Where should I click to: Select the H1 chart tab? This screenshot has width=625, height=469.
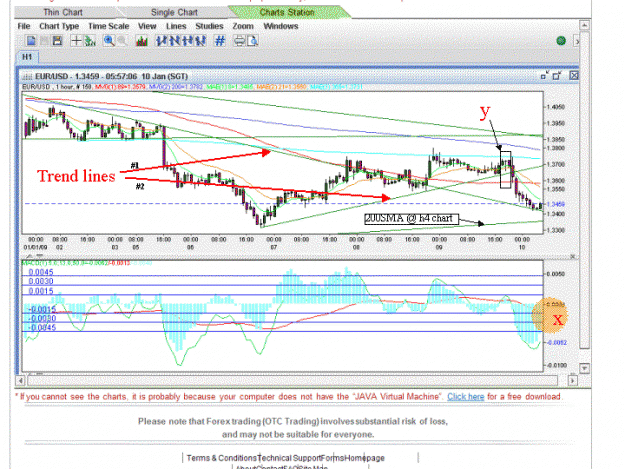[x=27, y=57]
